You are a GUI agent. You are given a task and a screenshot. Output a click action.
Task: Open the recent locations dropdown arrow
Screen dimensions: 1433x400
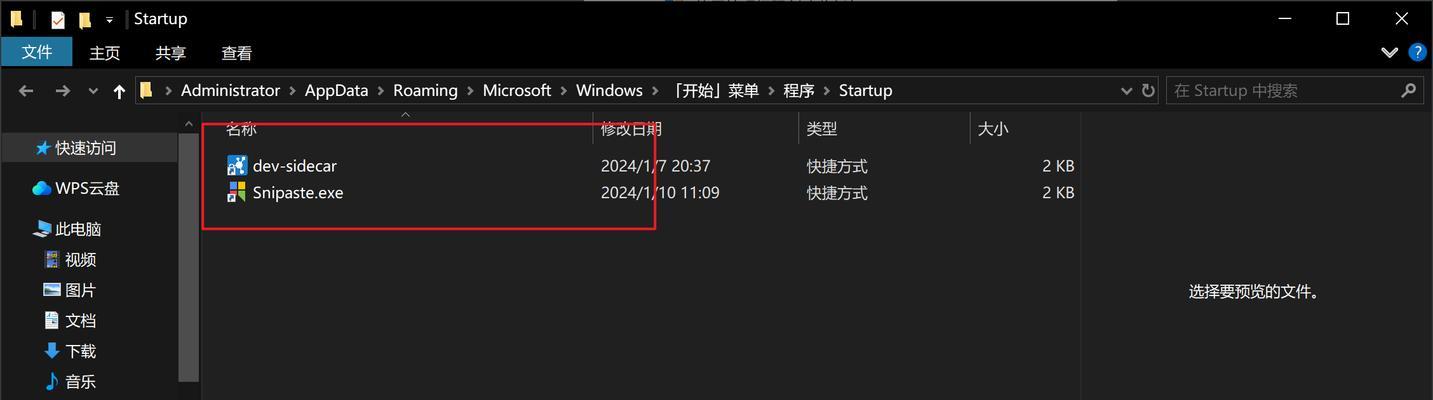(93, 91)
